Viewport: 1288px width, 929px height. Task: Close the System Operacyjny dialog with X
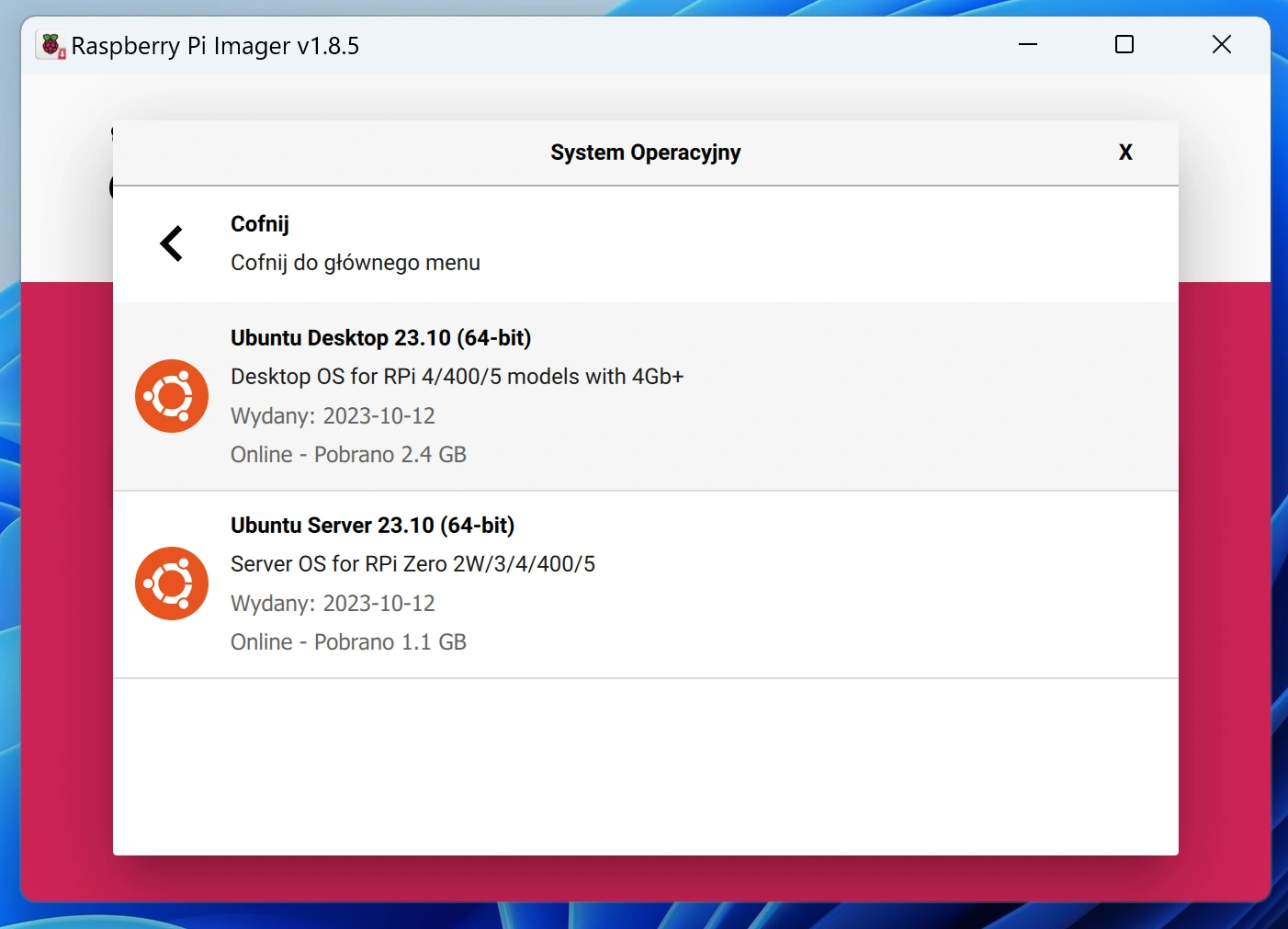coord(1125,153)
